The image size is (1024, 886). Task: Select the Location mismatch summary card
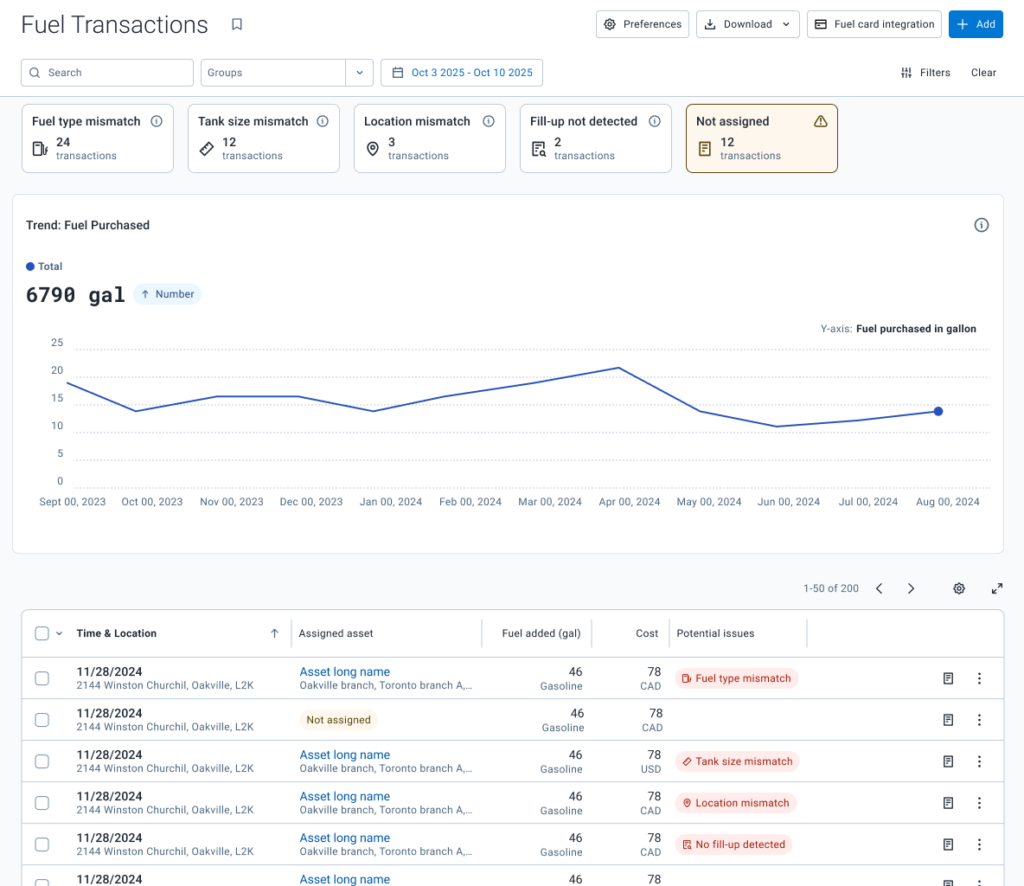click(x=430, y=138)
